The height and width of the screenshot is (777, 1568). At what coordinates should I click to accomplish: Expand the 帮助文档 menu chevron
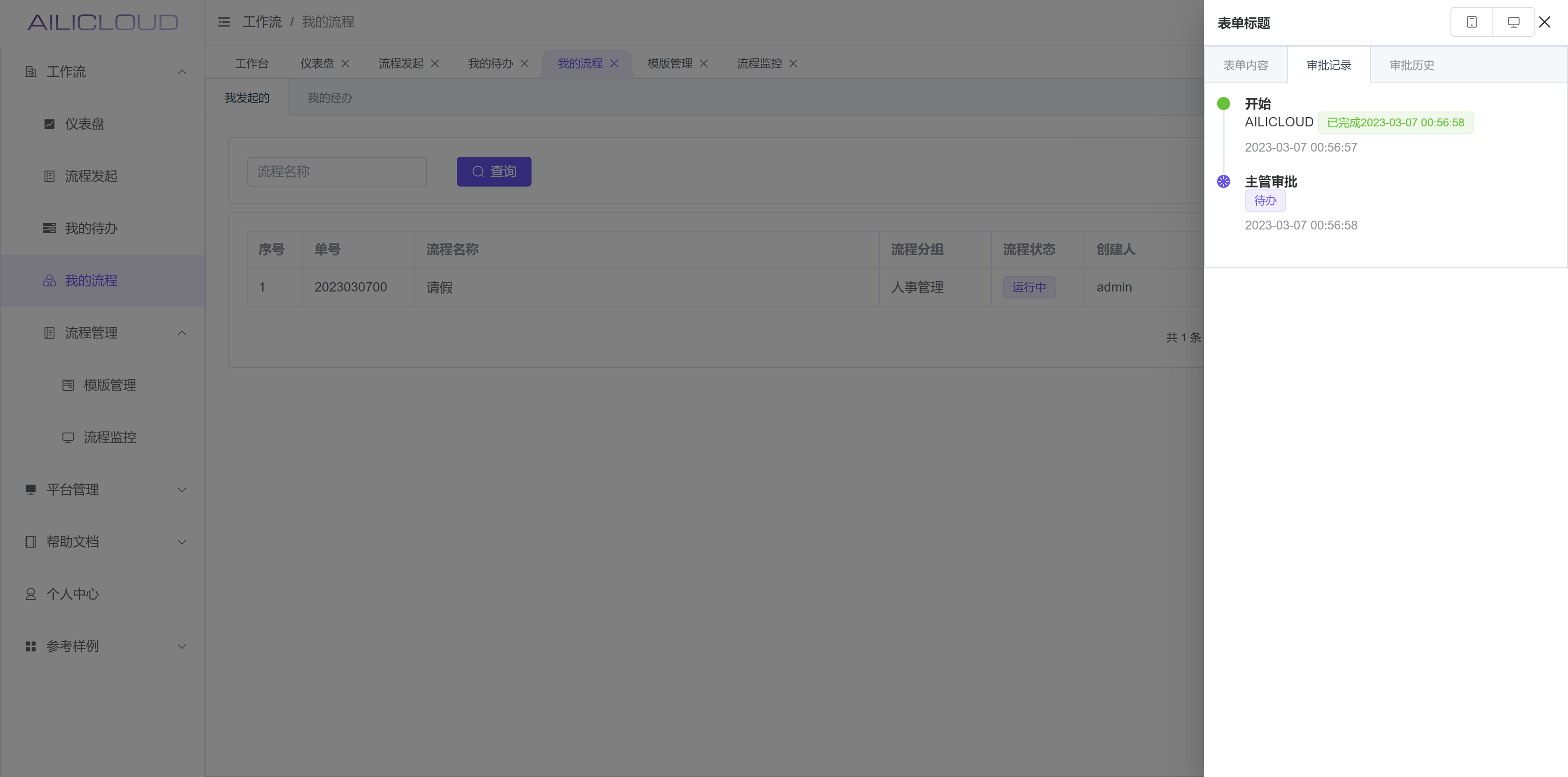pos(182,542)
